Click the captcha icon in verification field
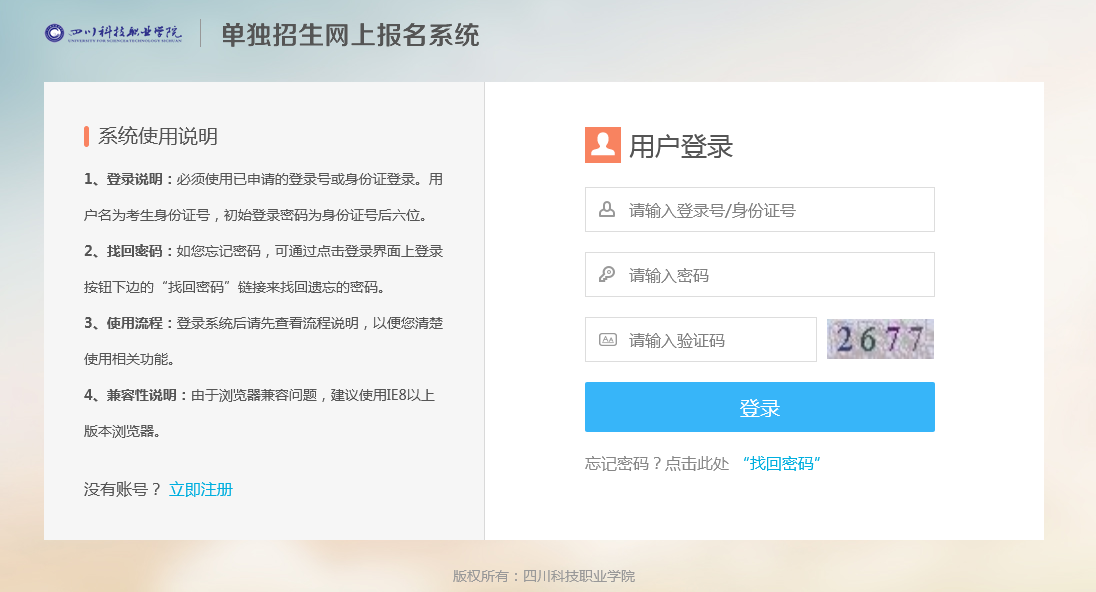The width and height of the screenshot is (1096, 592). (x=607, y=340)
